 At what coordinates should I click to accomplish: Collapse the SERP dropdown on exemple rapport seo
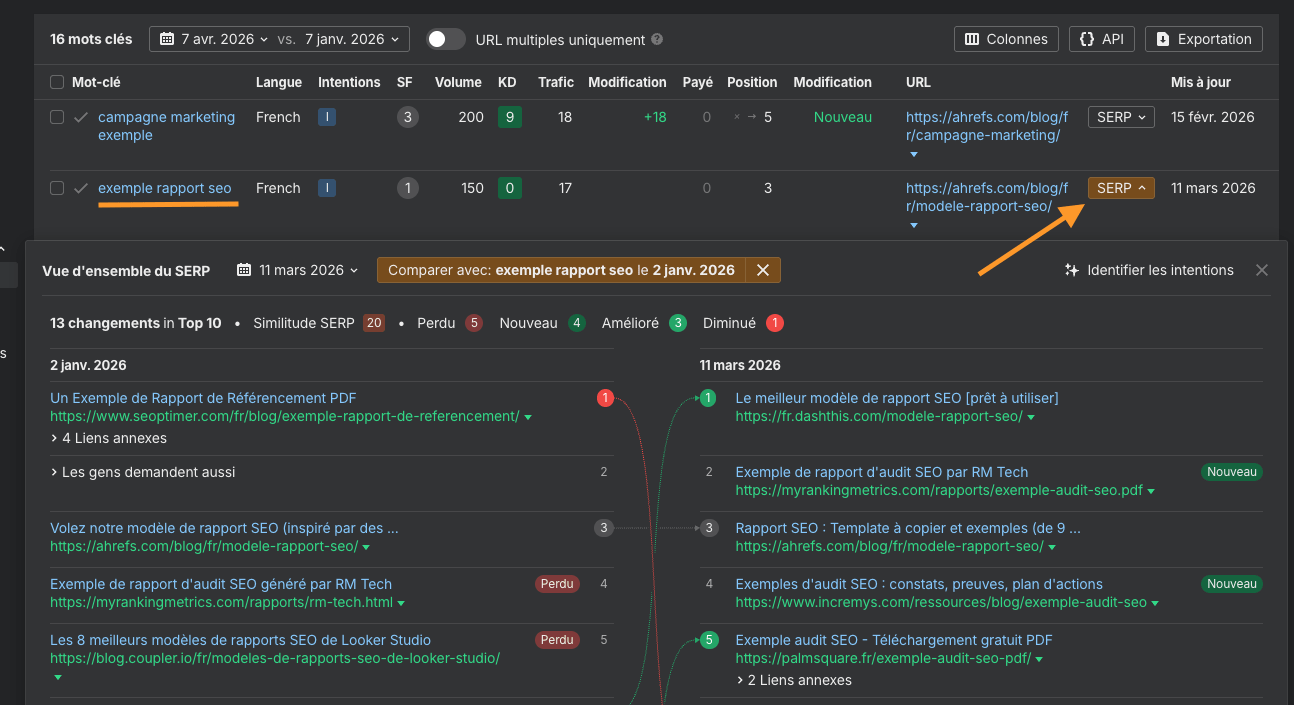(1120, 188)
